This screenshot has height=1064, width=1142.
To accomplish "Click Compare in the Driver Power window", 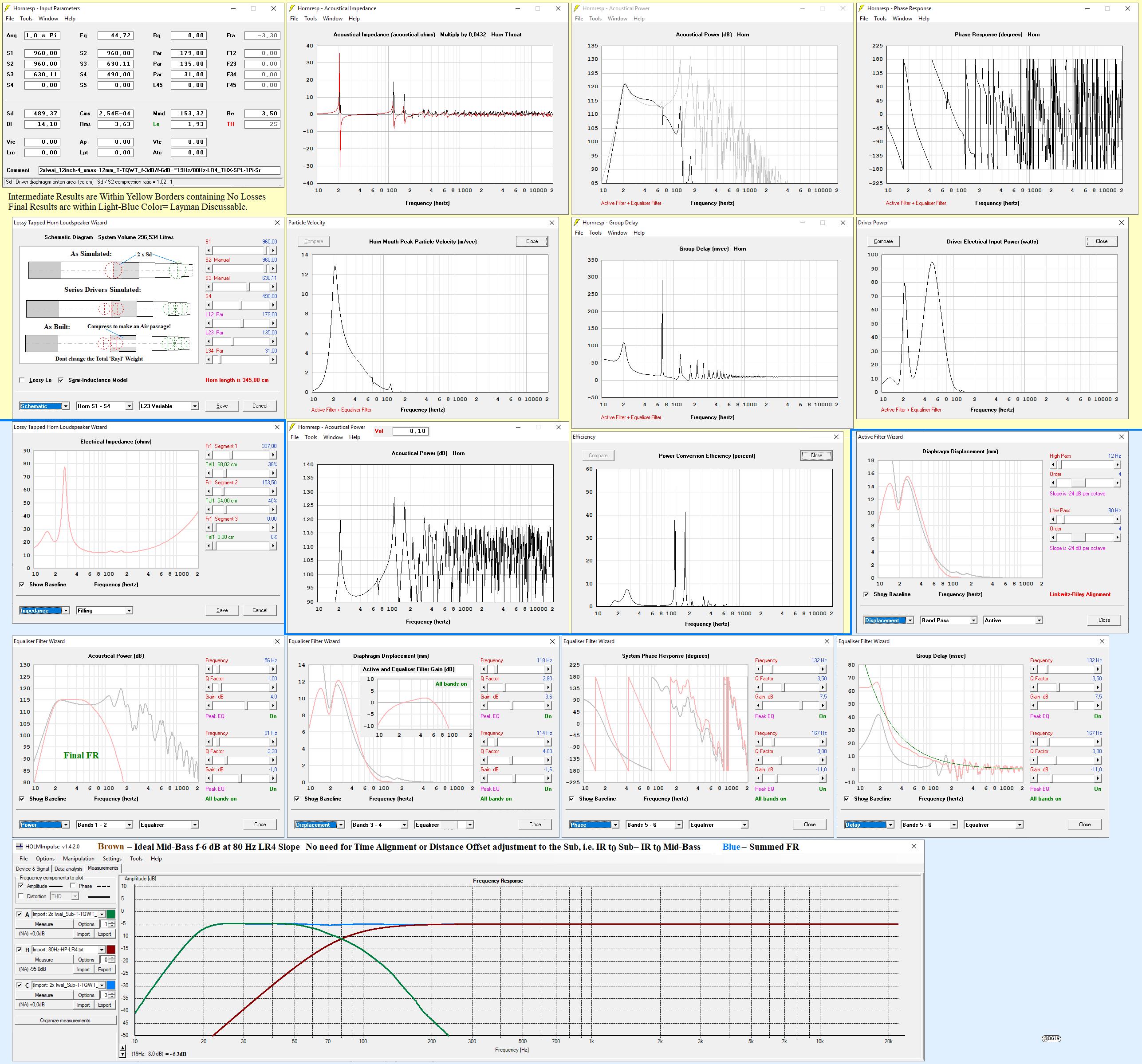I will [883, 241].
